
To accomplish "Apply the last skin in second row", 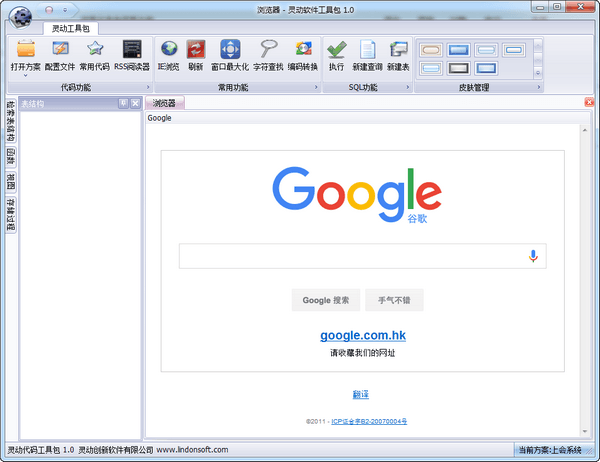I will pos(486,68).
